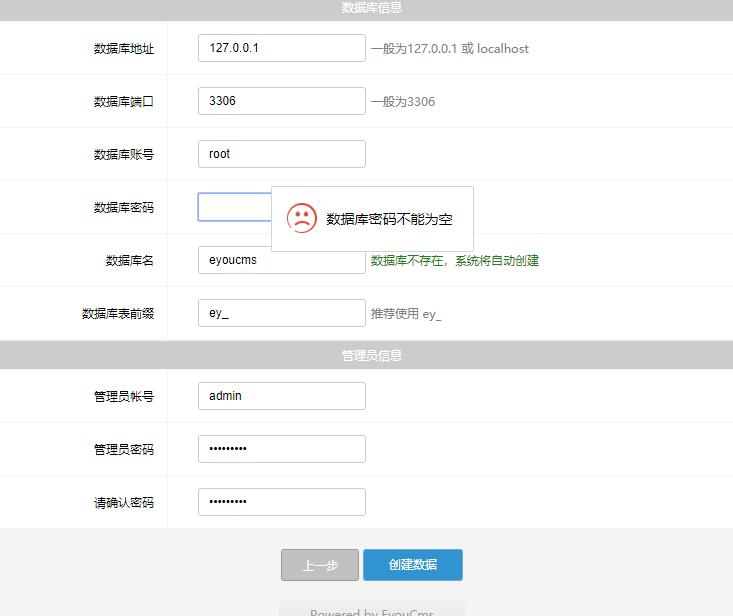Click the 数据库端口 label
The image size is (733, 616).
pos(124,101)
